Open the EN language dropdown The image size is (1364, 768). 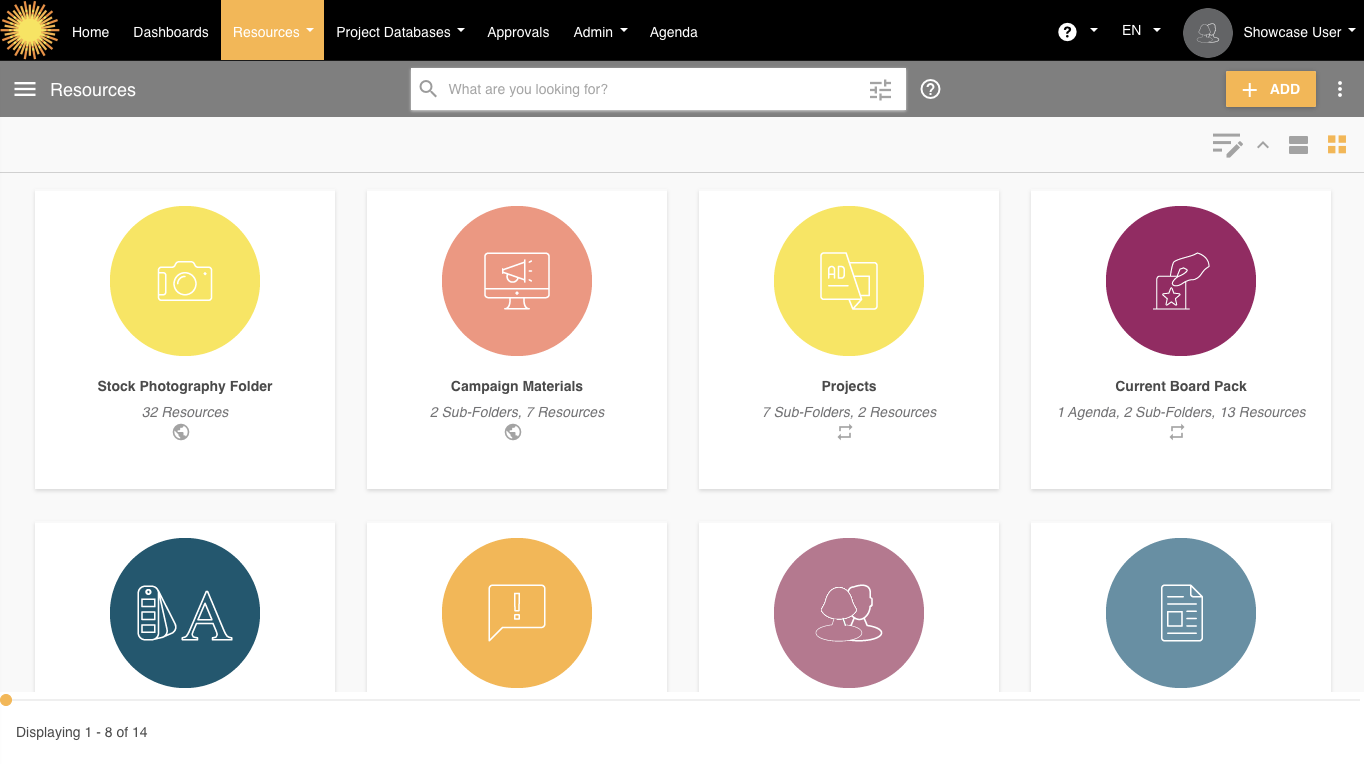click(x=1141, y=31)
